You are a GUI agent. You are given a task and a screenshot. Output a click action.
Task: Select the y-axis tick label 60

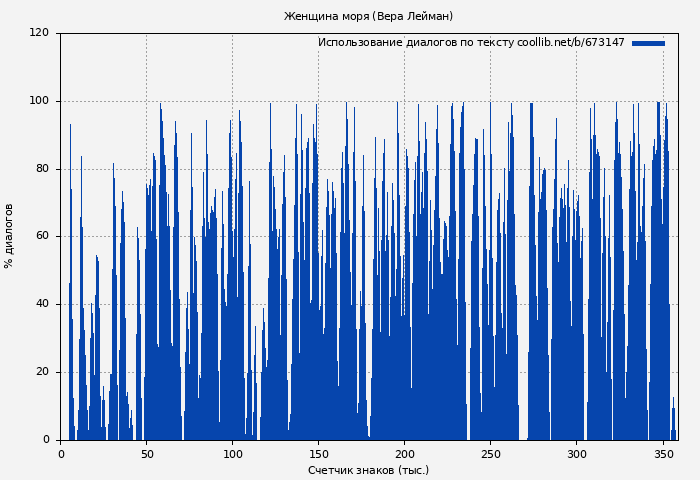[x=42, y=237]
